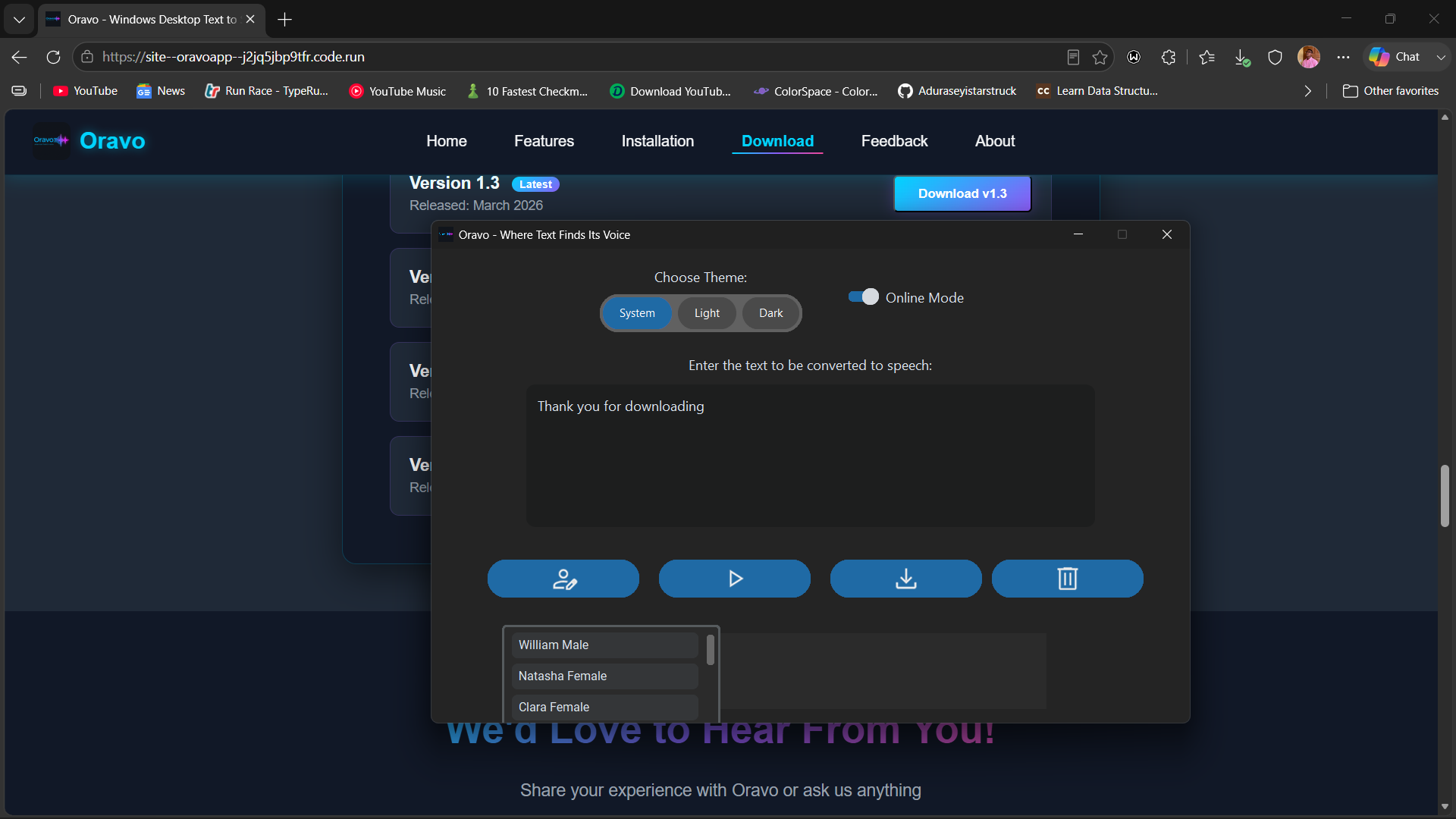Open the browser essentials shield icon
This screenshot has height=819, width=1456.
tap(1276, 57)
